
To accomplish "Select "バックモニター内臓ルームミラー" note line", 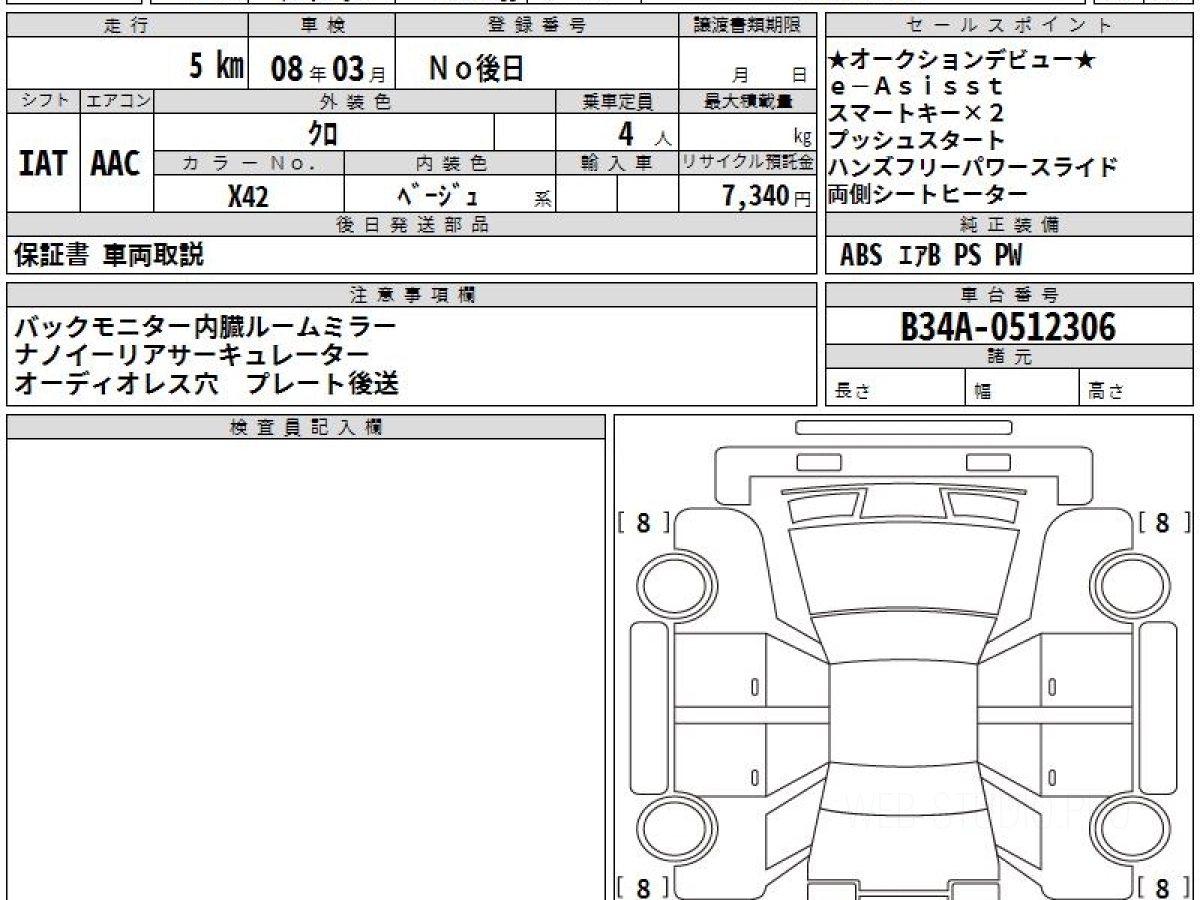I will click(204, 327).
